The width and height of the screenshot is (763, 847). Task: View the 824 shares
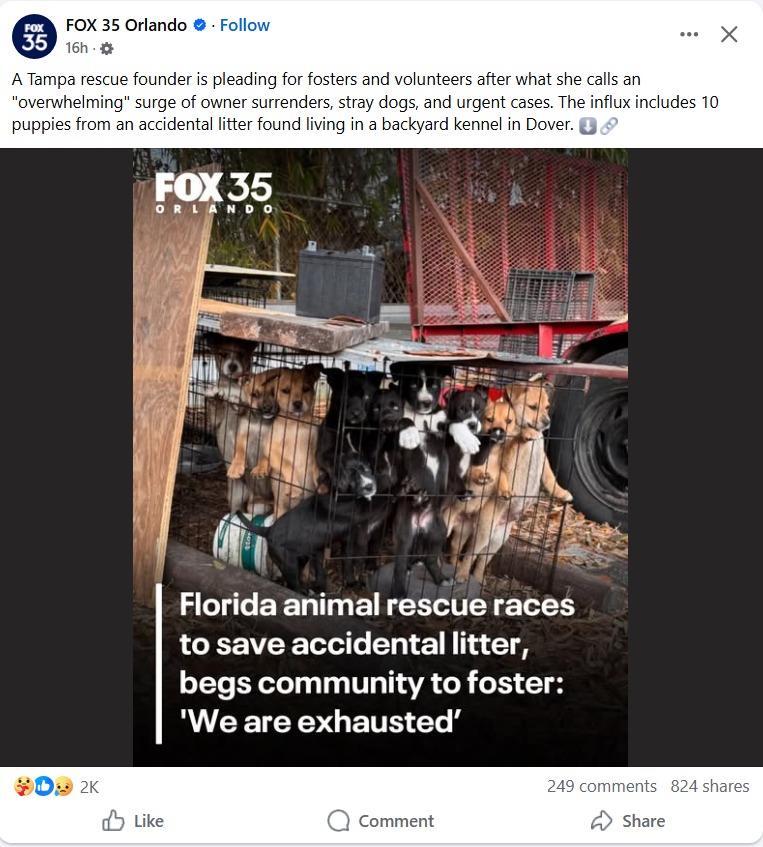pos(710,786)
